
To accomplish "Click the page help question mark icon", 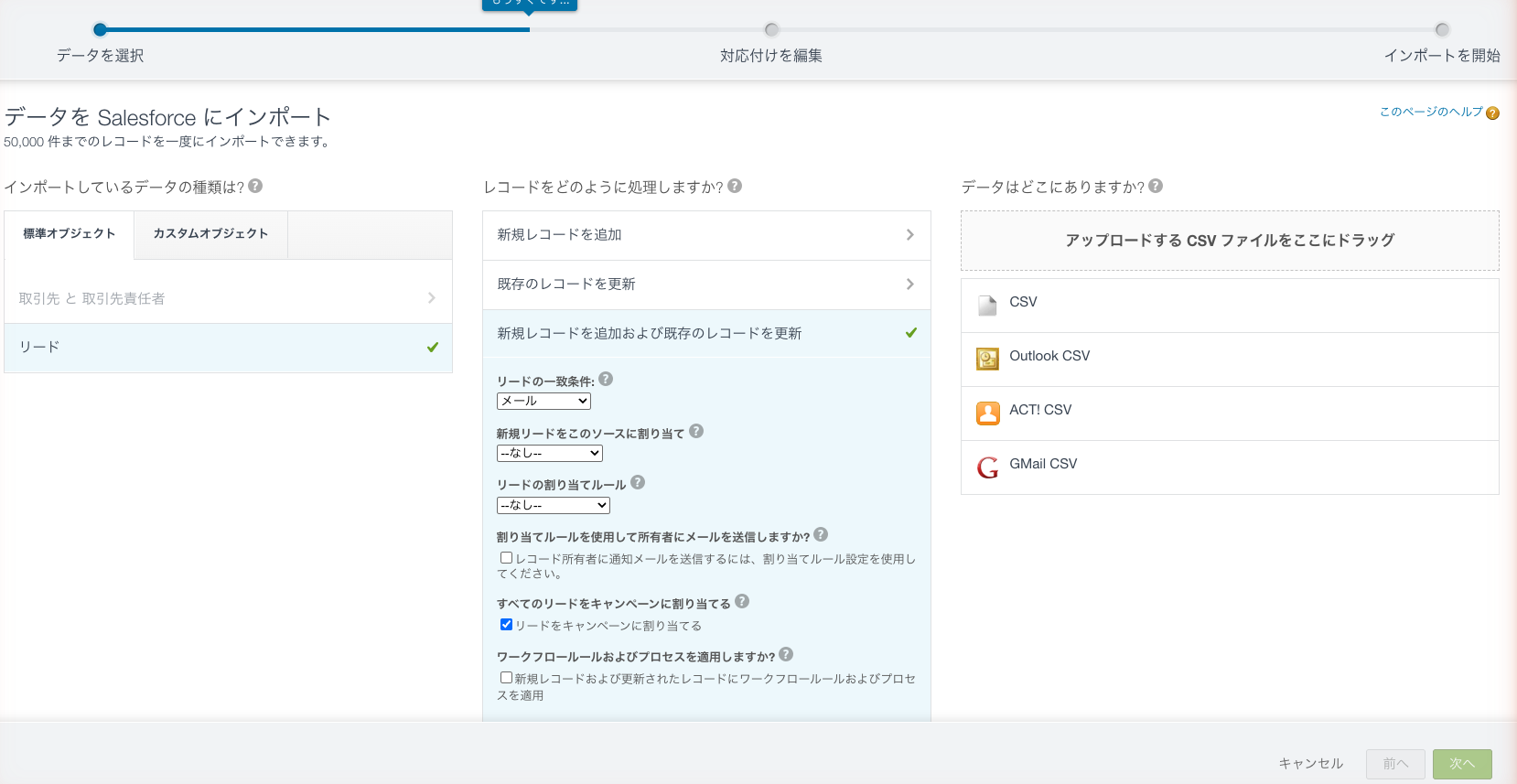I will 1492,113.
